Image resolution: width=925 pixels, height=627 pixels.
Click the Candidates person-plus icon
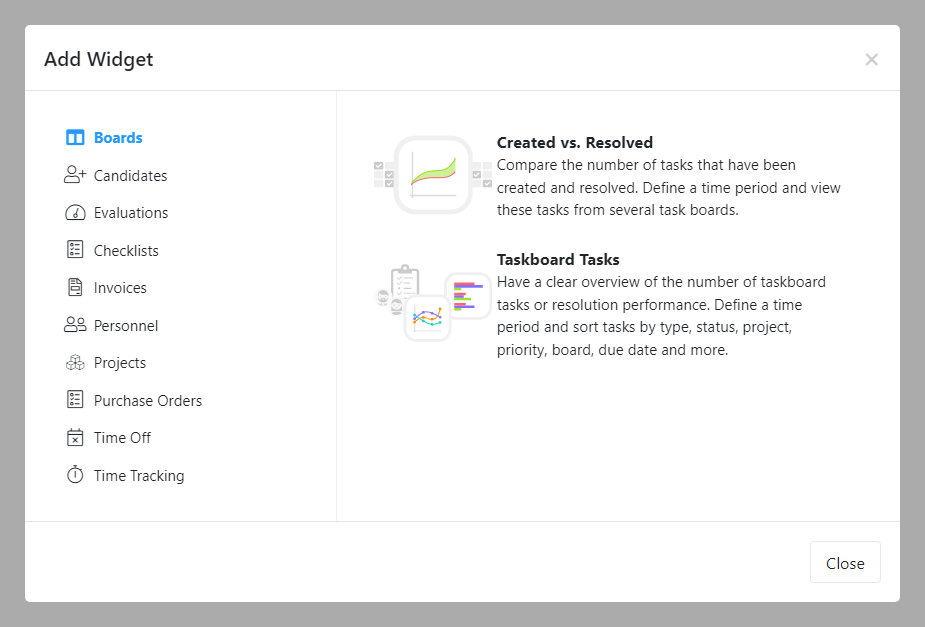pos(75,175)
